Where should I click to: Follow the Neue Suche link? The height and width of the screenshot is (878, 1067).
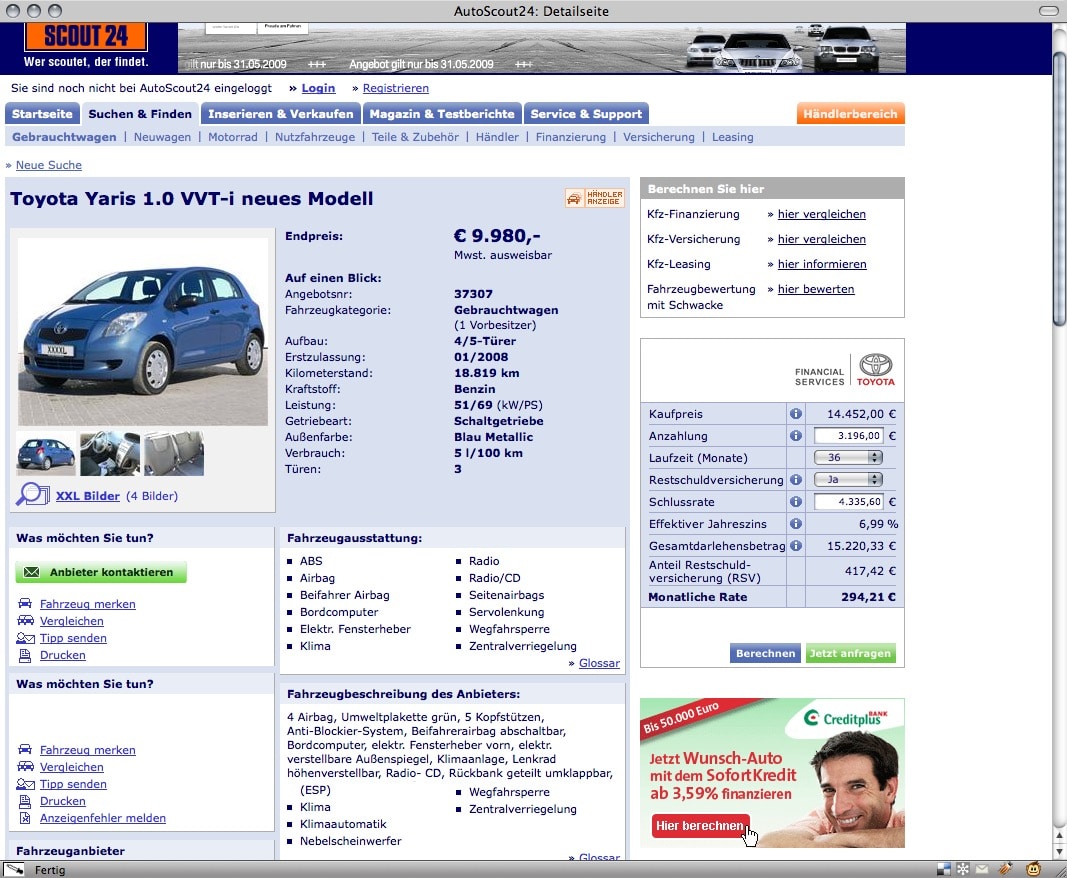(48, 165)
